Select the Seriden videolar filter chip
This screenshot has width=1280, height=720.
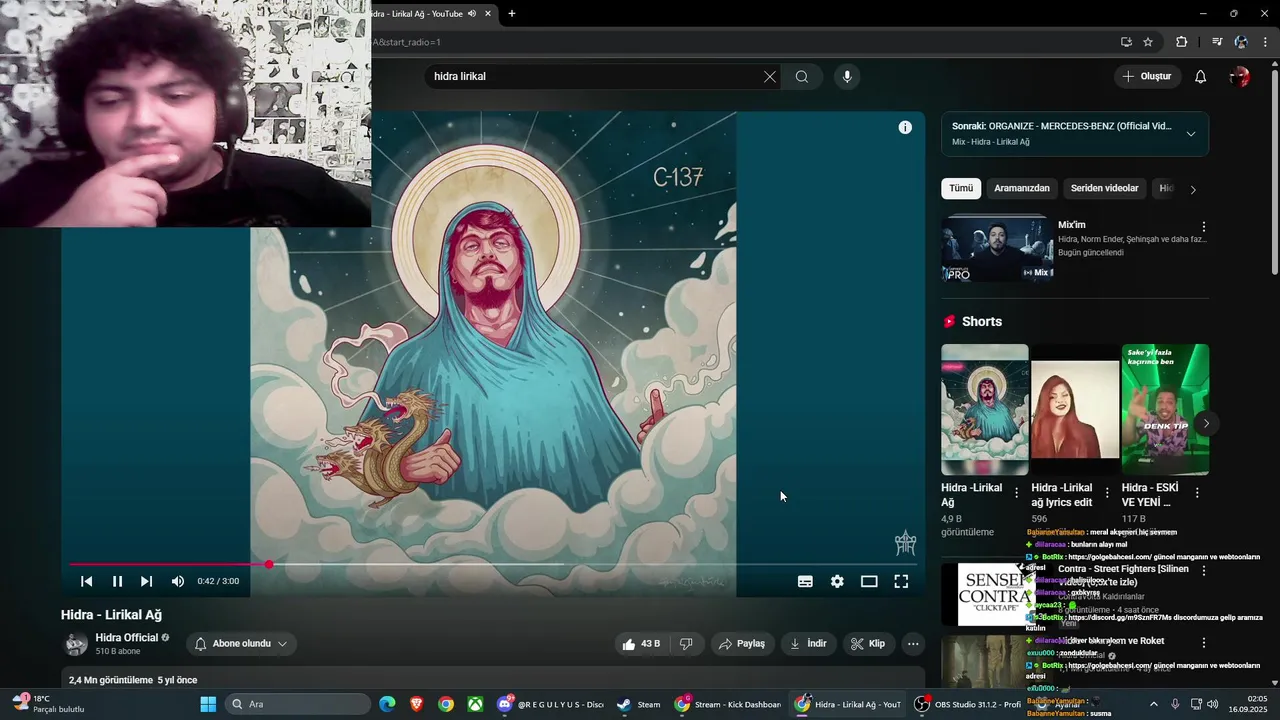coord(1105,188)
